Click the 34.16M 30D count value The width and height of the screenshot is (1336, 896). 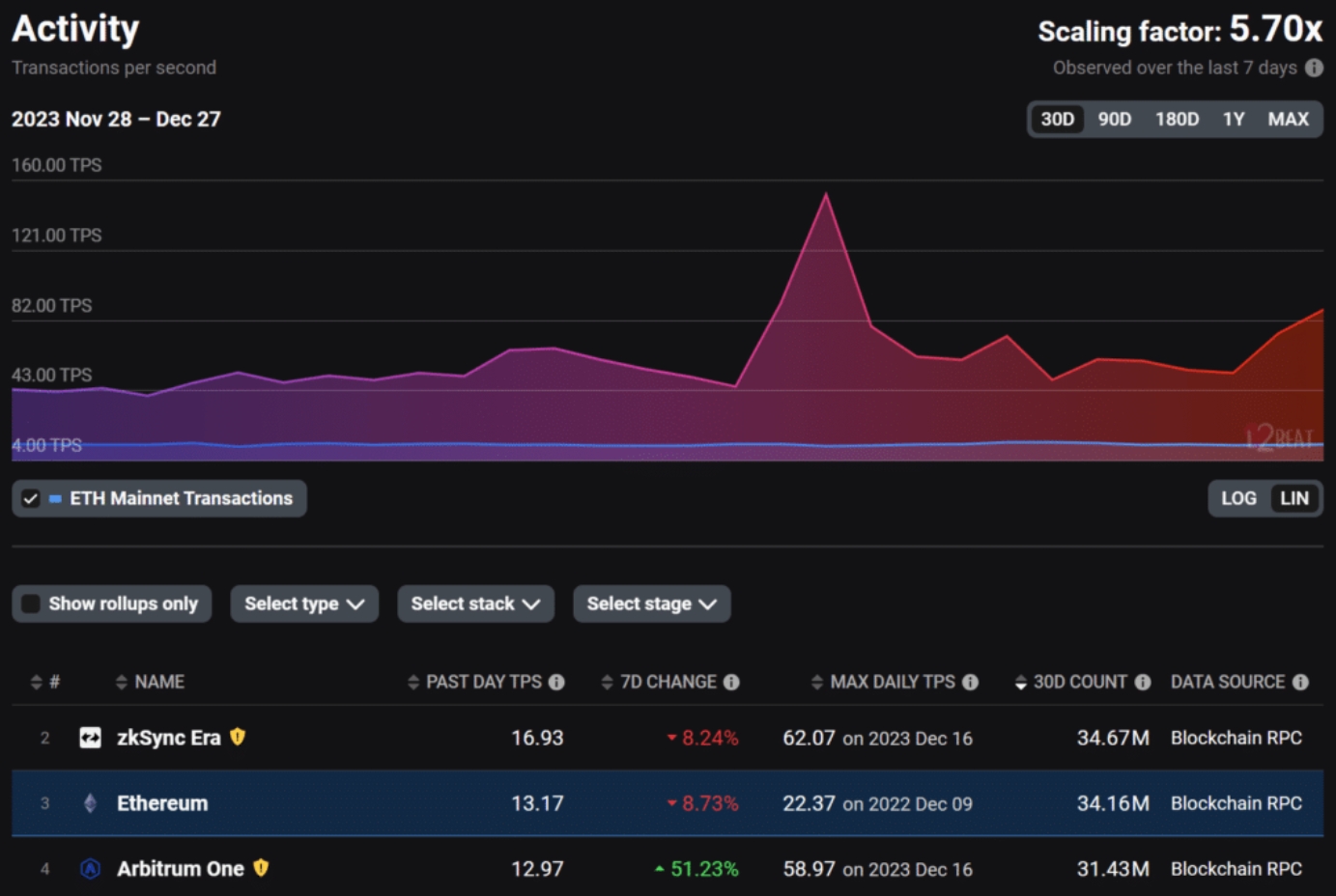(1113, 803)
